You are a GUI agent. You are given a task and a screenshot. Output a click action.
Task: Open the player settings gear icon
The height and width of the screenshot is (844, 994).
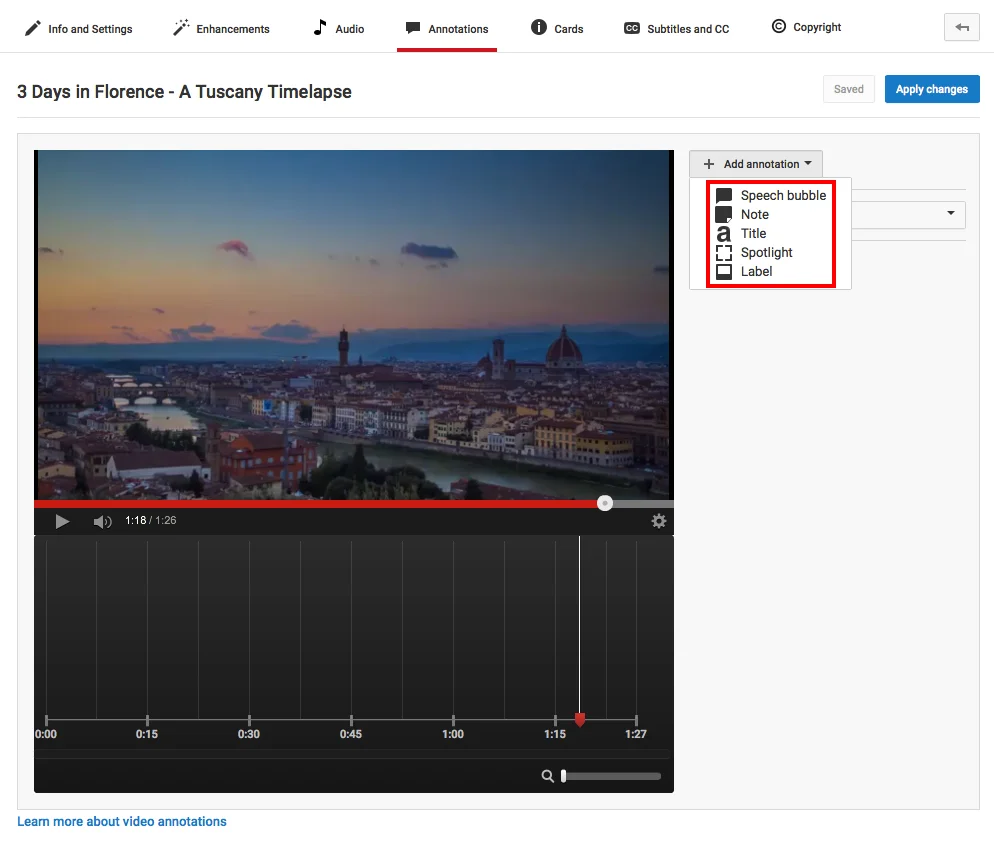point(659,521)
